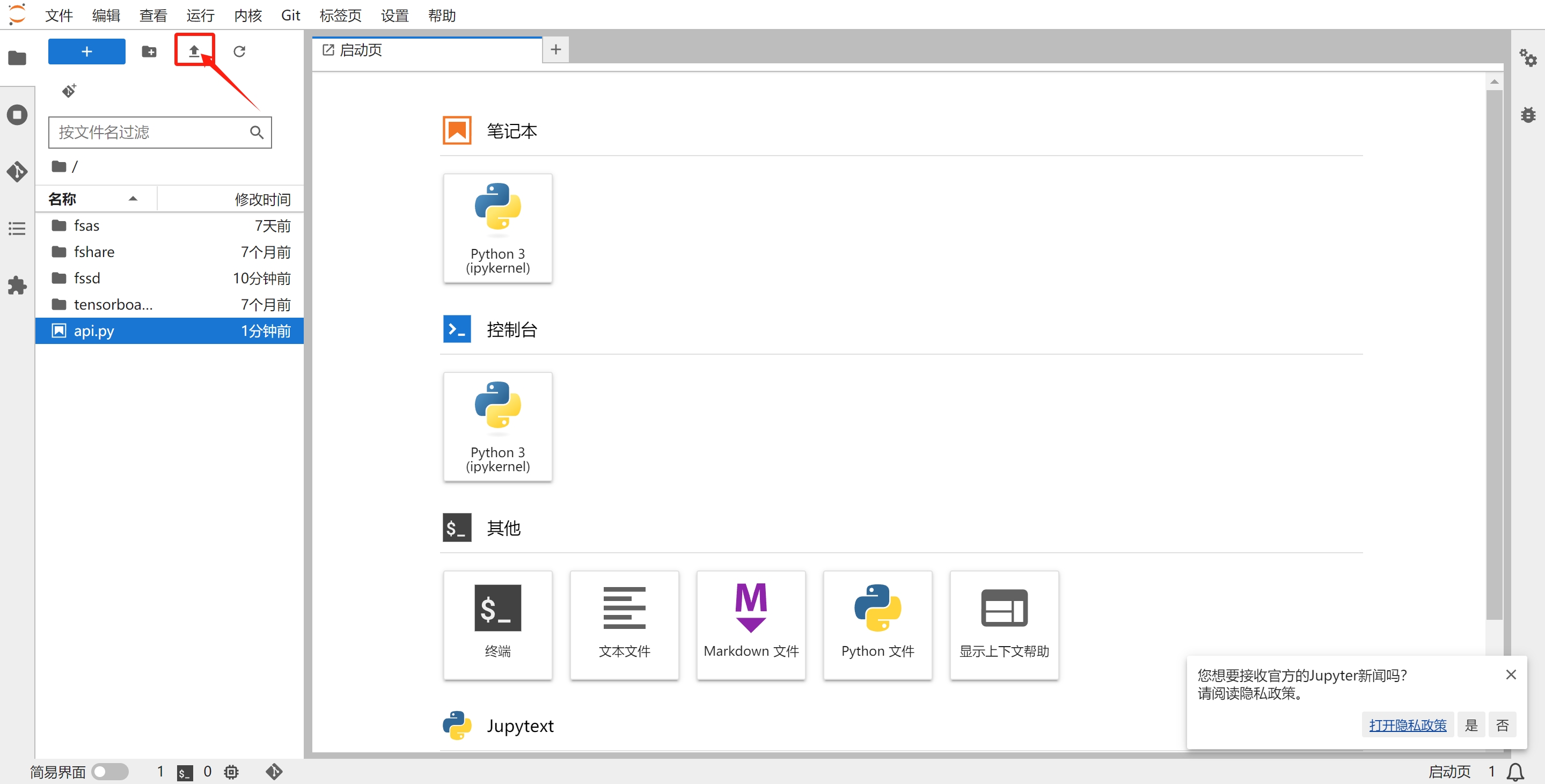Screen dimensions: 1545x784
Task: Open the 编辑 menu
Action: [106, 15]
